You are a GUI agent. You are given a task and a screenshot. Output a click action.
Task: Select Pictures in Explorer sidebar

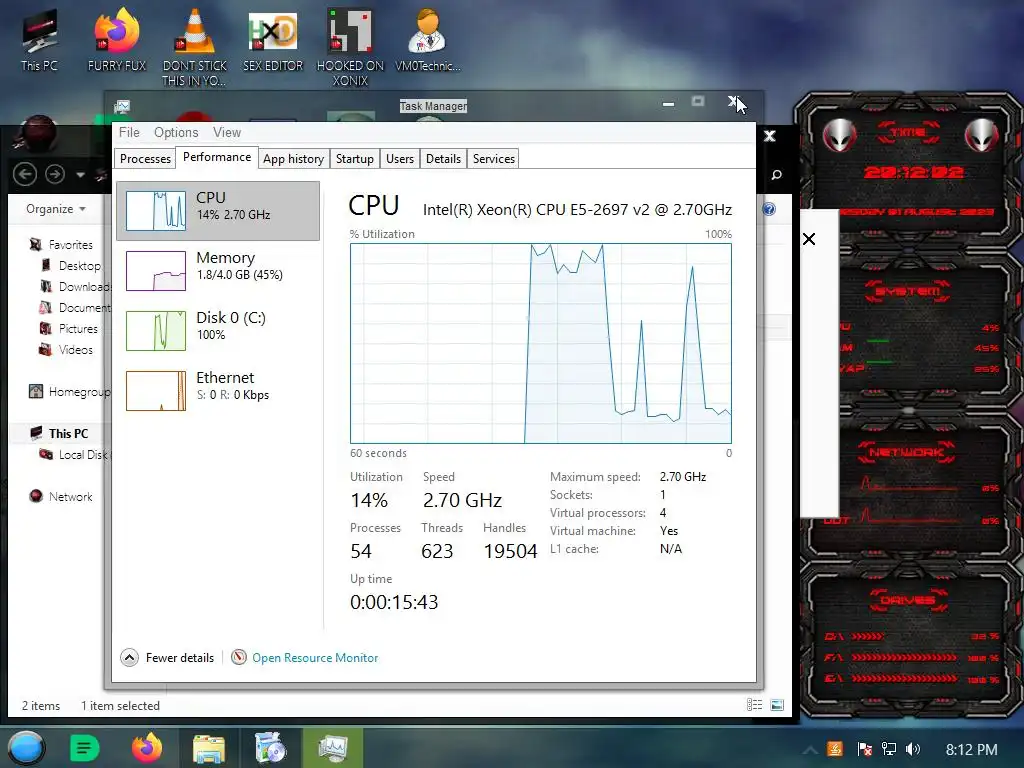tap(69, 328)
